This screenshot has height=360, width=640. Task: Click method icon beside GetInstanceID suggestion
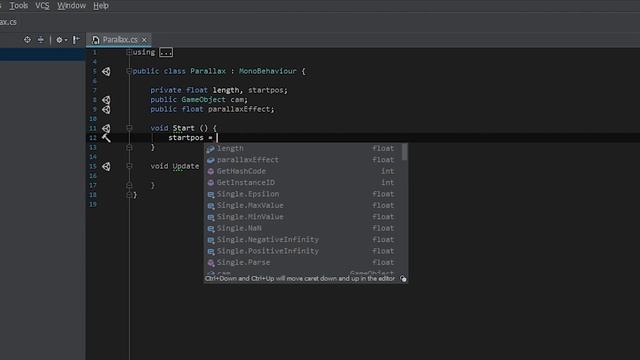click(x=211, y=183)
